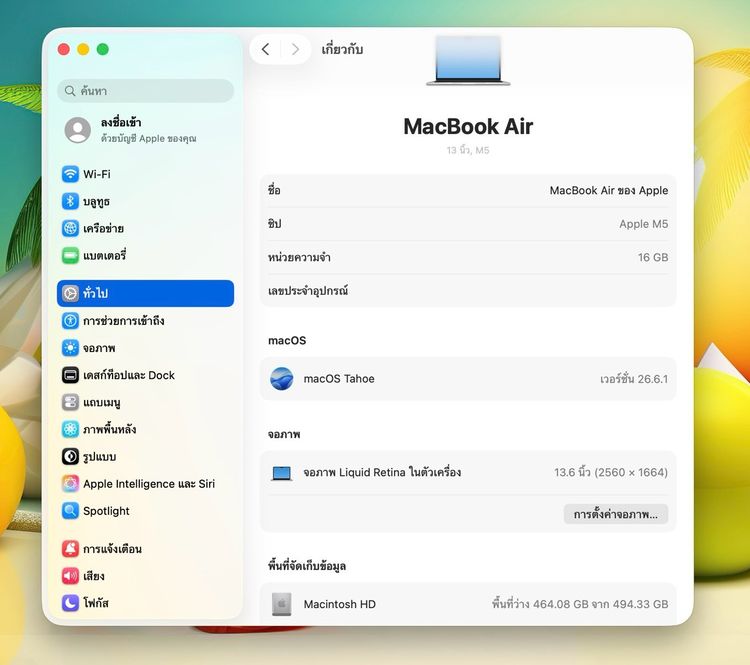This screenshot has width=750, height=665.
Task: Open the Desktop & Dock (เดสก์ท็อปและ Dock) icon
Action: 70,375
